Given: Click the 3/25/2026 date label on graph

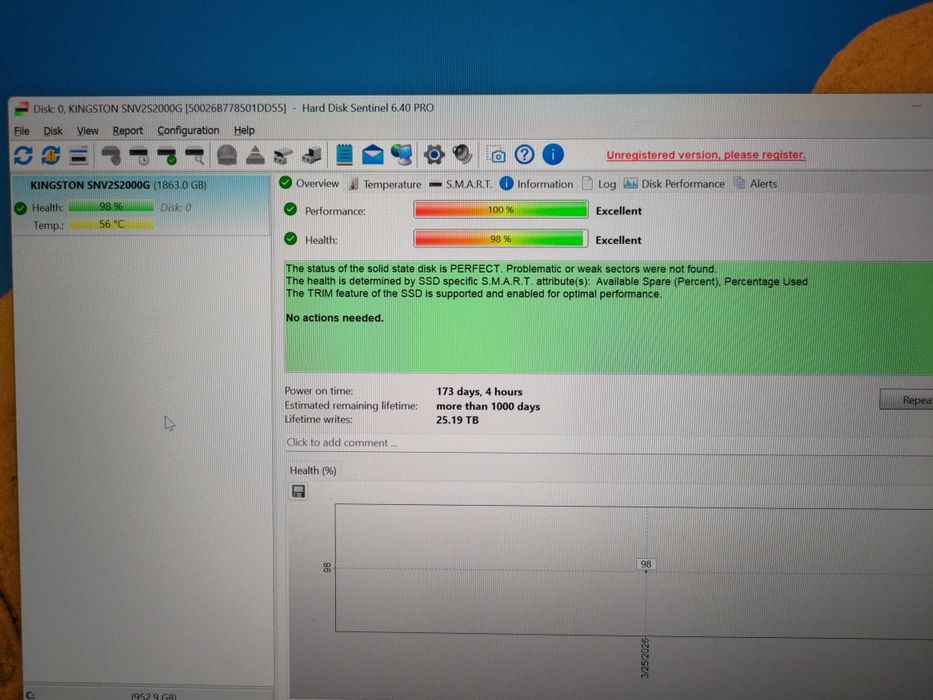Looking at the screenshot, I should 645,658.
